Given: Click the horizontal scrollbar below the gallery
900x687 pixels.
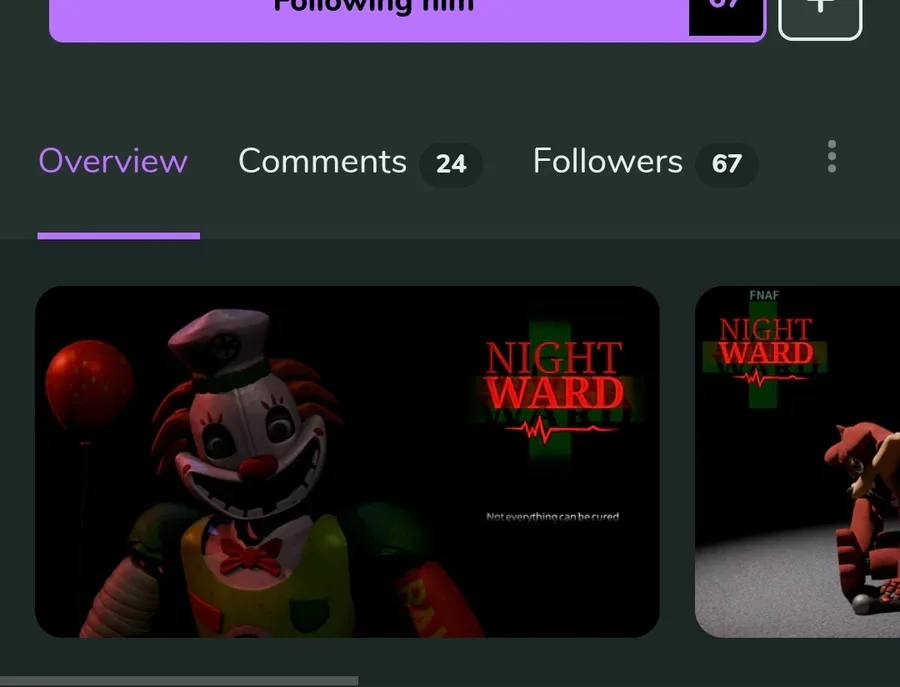Looking at the screenshot, I should click(x=179, y=681).
